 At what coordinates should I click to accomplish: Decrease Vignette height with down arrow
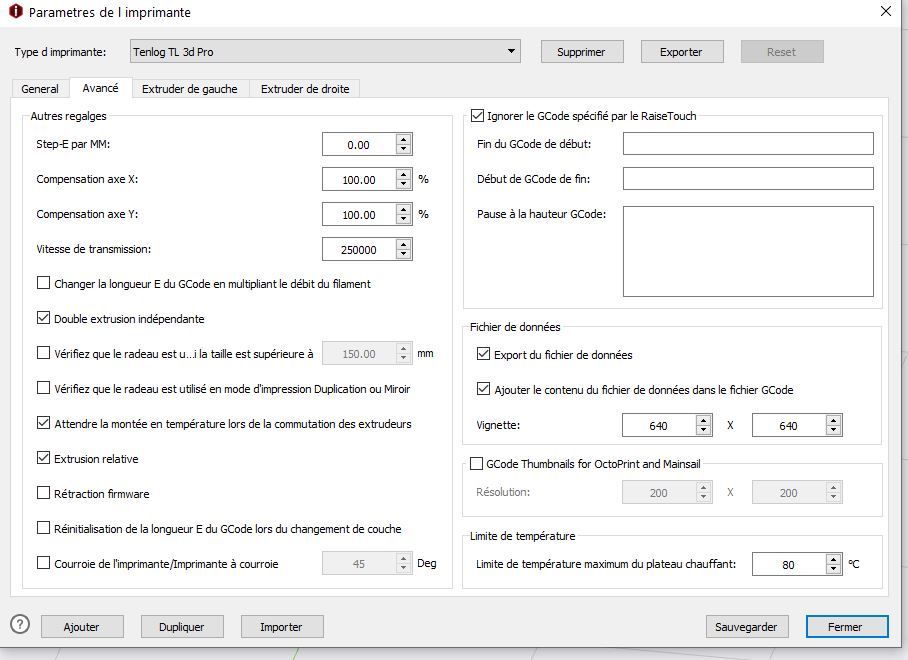(833, 431)
